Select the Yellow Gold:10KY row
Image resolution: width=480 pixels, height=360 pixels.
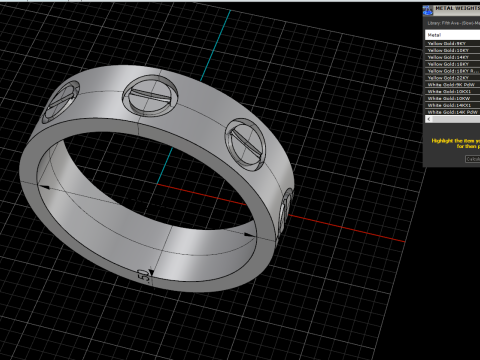[x=452, y=50]
